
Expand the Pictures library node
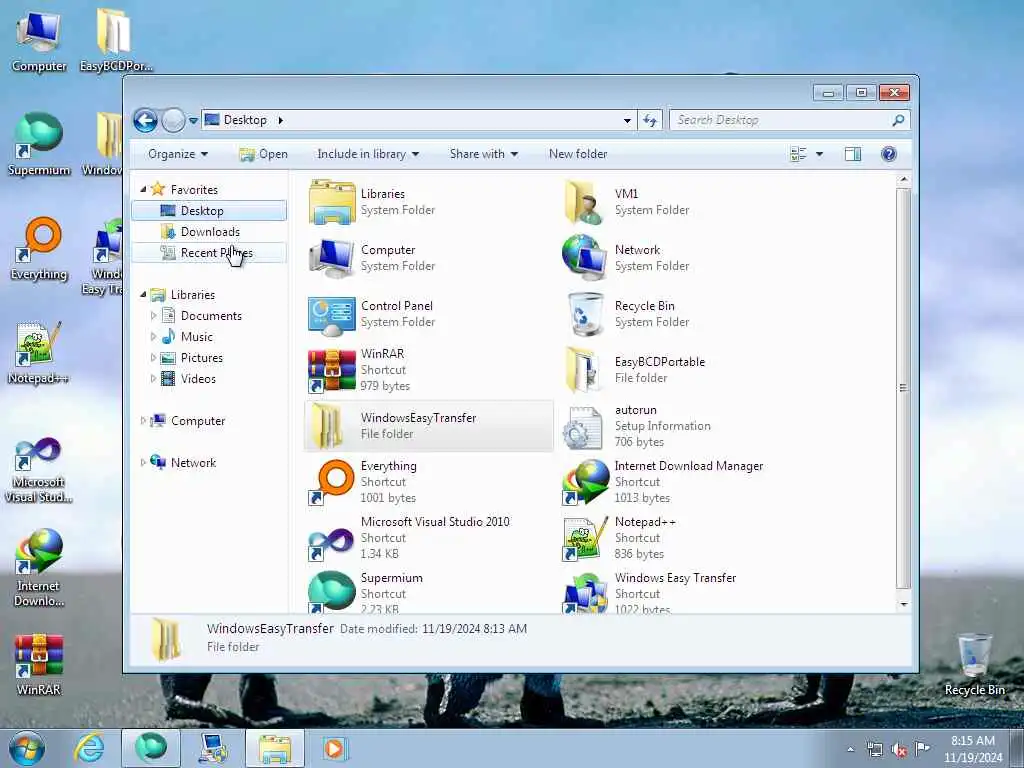(153, 358)
